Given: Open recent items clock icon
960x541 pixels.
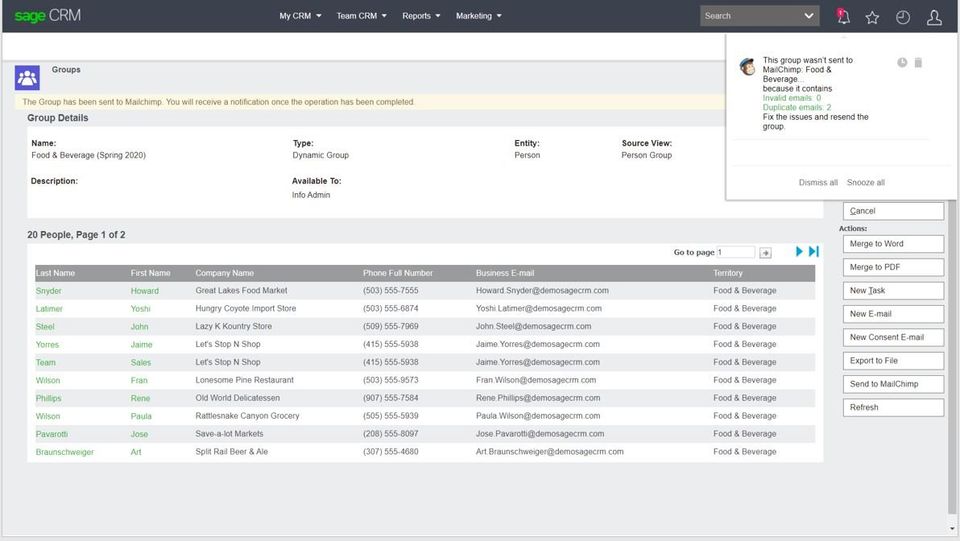Looking at the screenshot, I should click(x=903, y=17).
